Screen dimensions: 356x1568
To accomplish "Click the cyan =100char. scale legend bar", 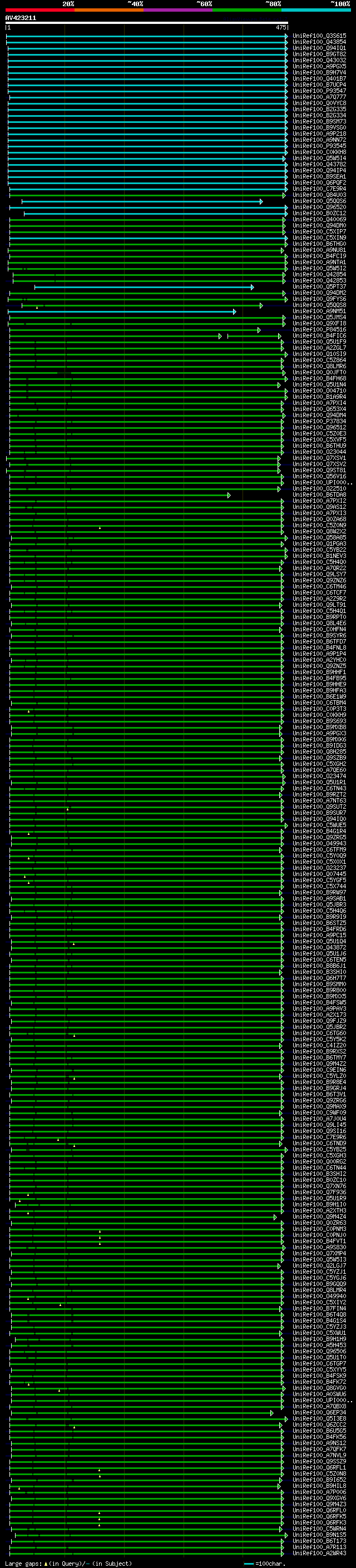I will [x=248, y=1564].
